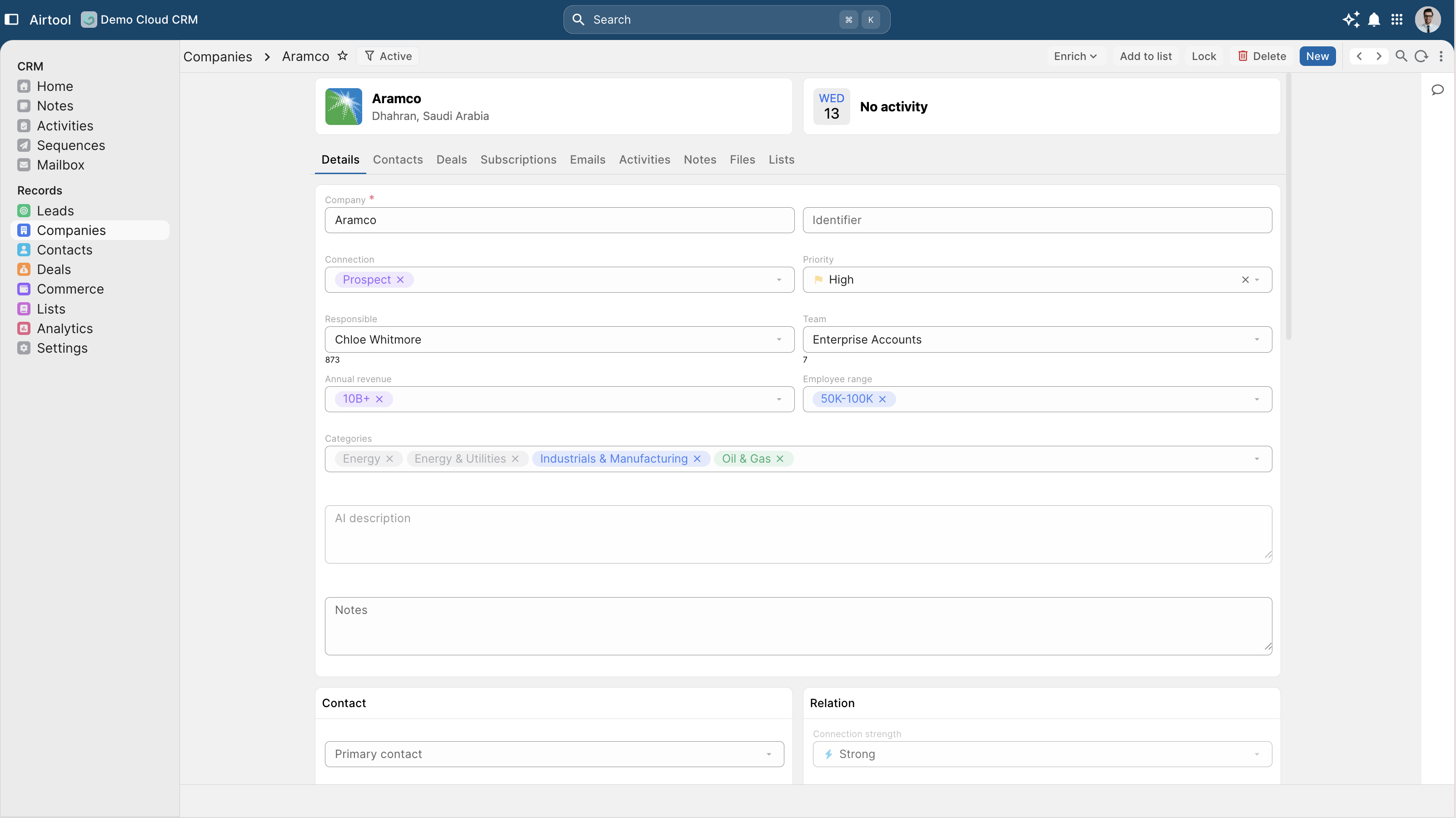Open the apps grid launcher

[1396, 20]
